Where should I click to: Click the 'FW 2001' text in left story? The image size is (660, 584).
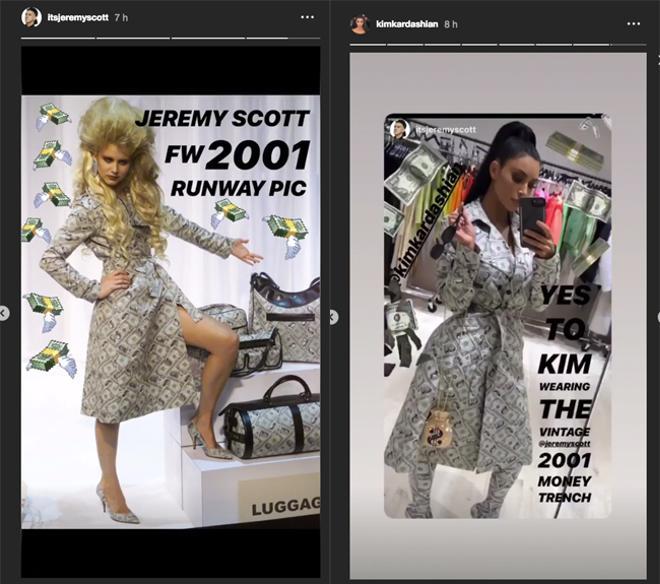(237, 155)
